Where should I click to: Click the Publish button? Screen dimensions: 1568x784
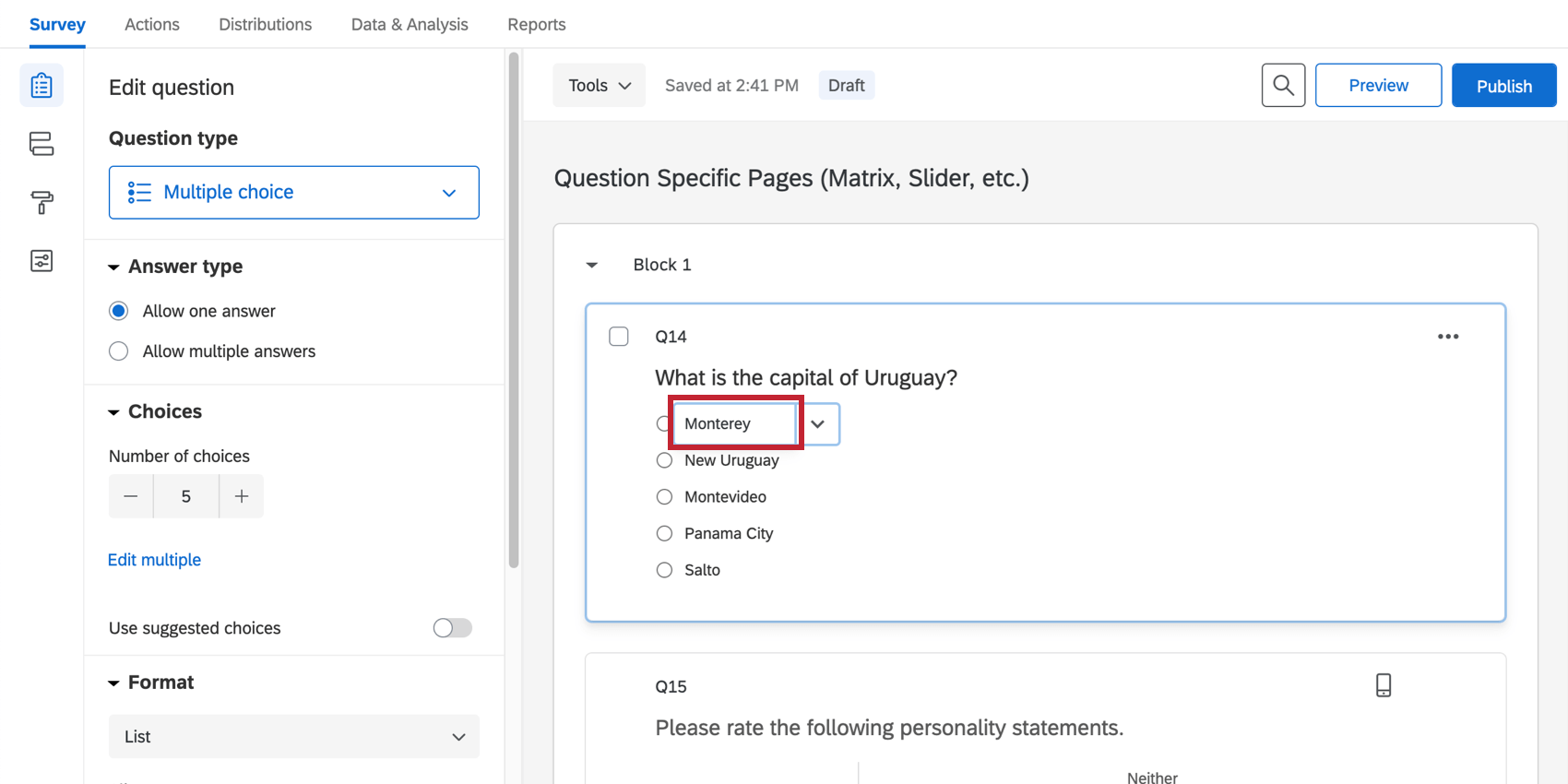pos(1503,86)
